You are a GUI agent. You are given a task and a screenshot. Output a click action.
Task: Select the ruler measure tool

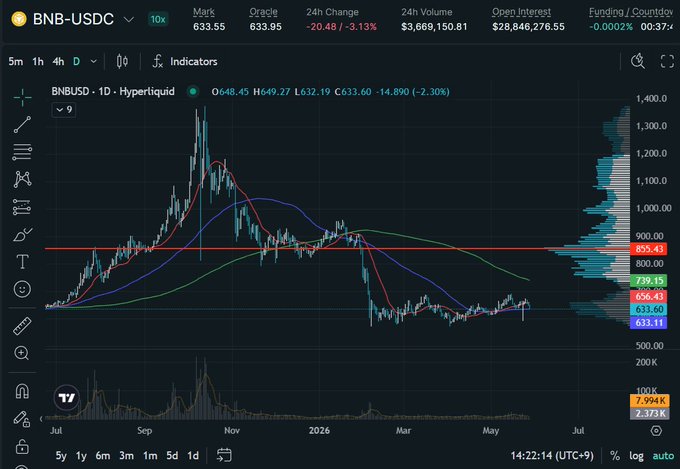pos(22,326)
